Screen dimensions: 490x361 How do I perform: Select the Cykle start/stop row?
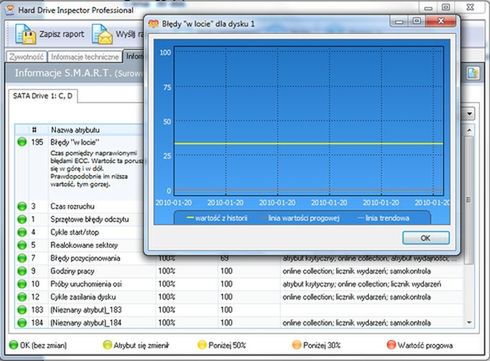coord(80,232)
